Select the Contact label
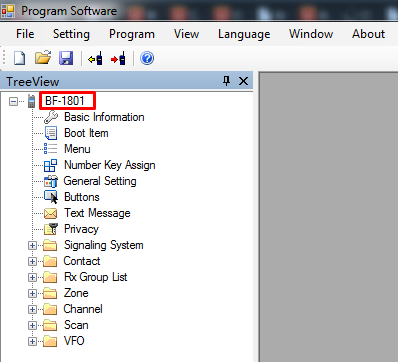 tap(82, 261)
